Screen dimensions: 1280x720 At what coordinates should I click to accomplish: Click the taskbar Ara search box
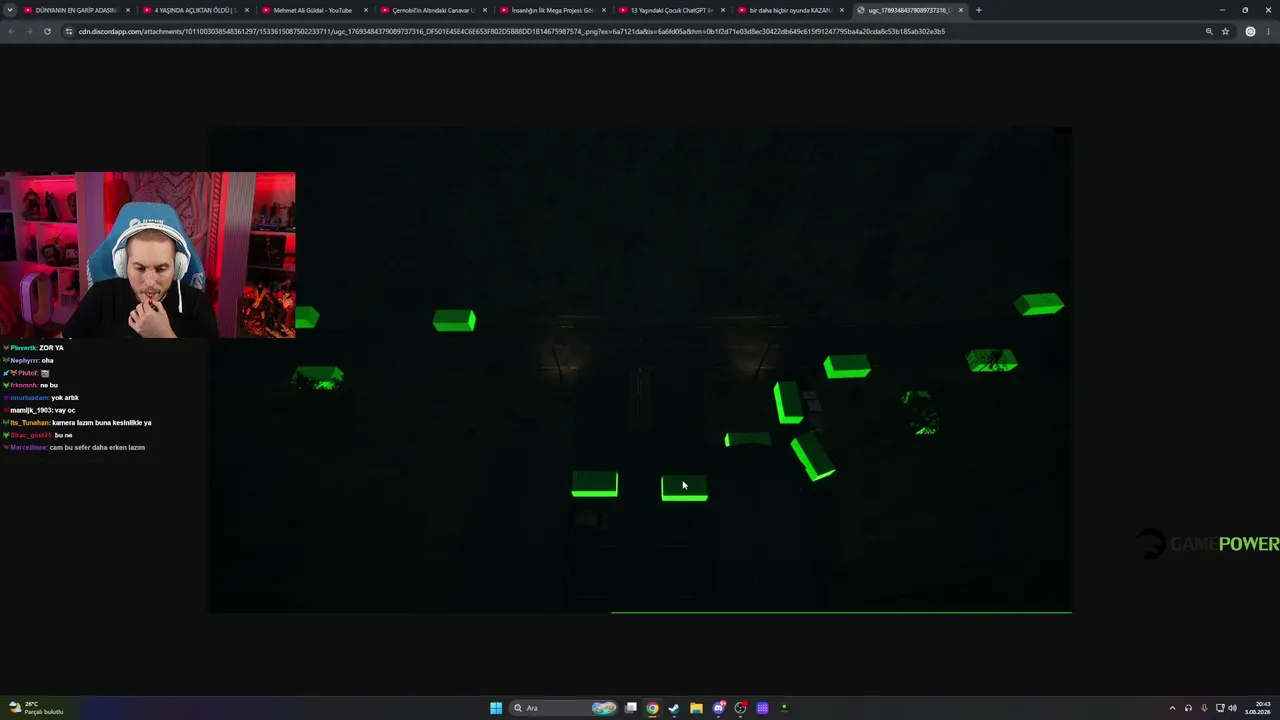pyautogui.click(x=565, y=708)
